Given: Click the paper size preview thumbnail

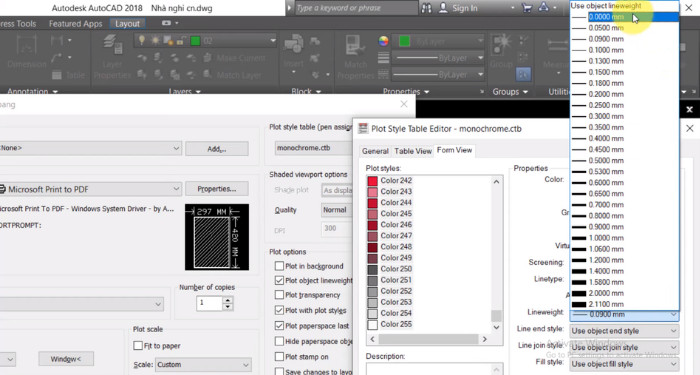Looking at the screenshot, I should tap(217, 237).
